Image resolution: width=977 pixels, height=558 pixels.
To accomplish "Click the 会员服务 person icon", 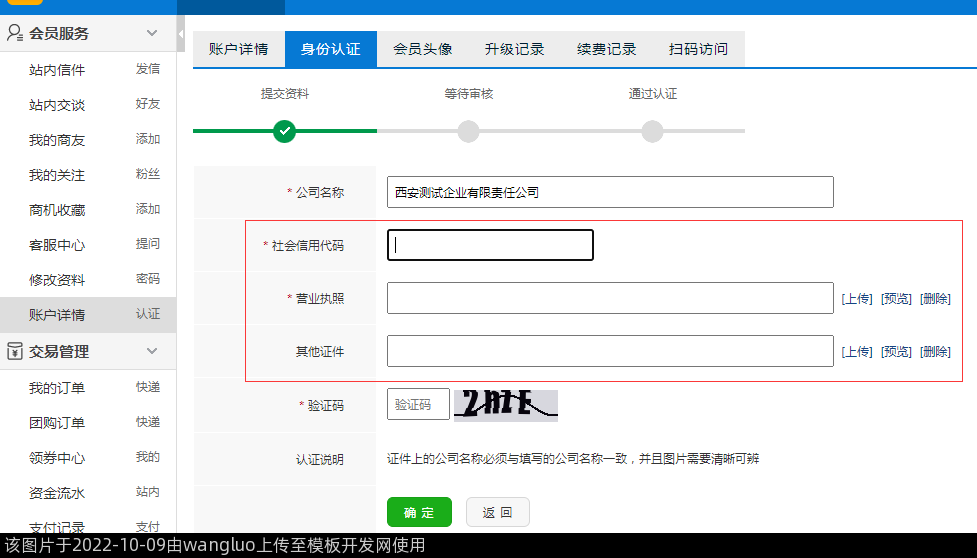I will coord(15,33).
